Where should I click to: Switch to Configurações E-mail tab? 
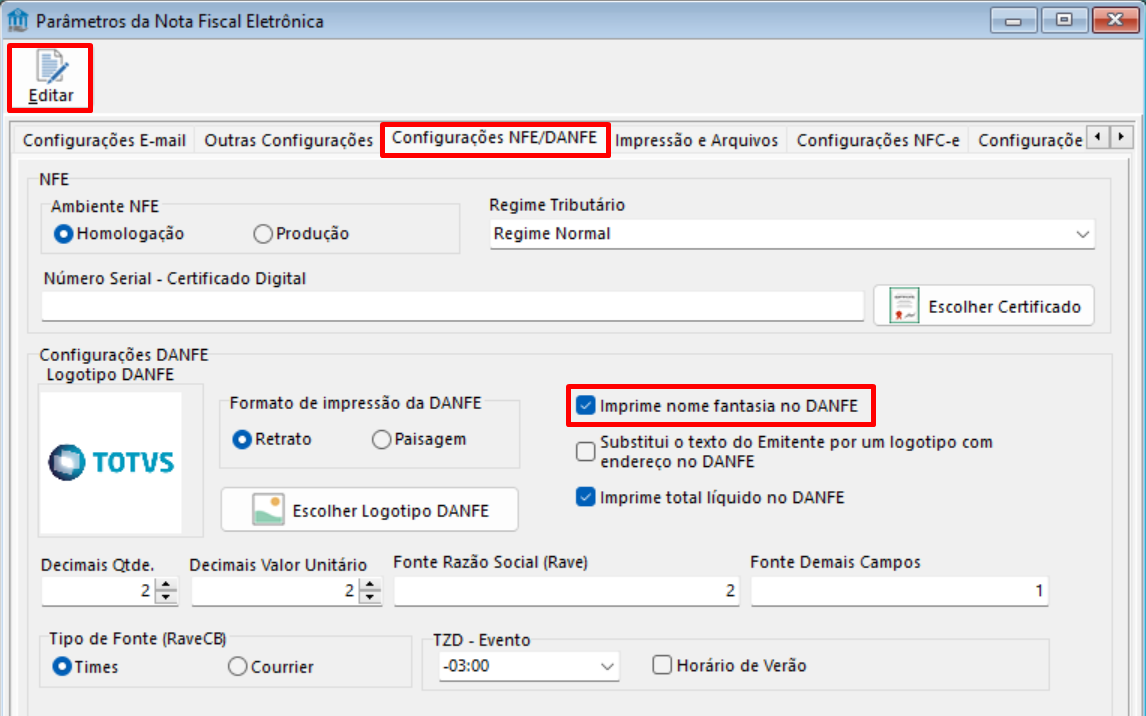[104, 140]
